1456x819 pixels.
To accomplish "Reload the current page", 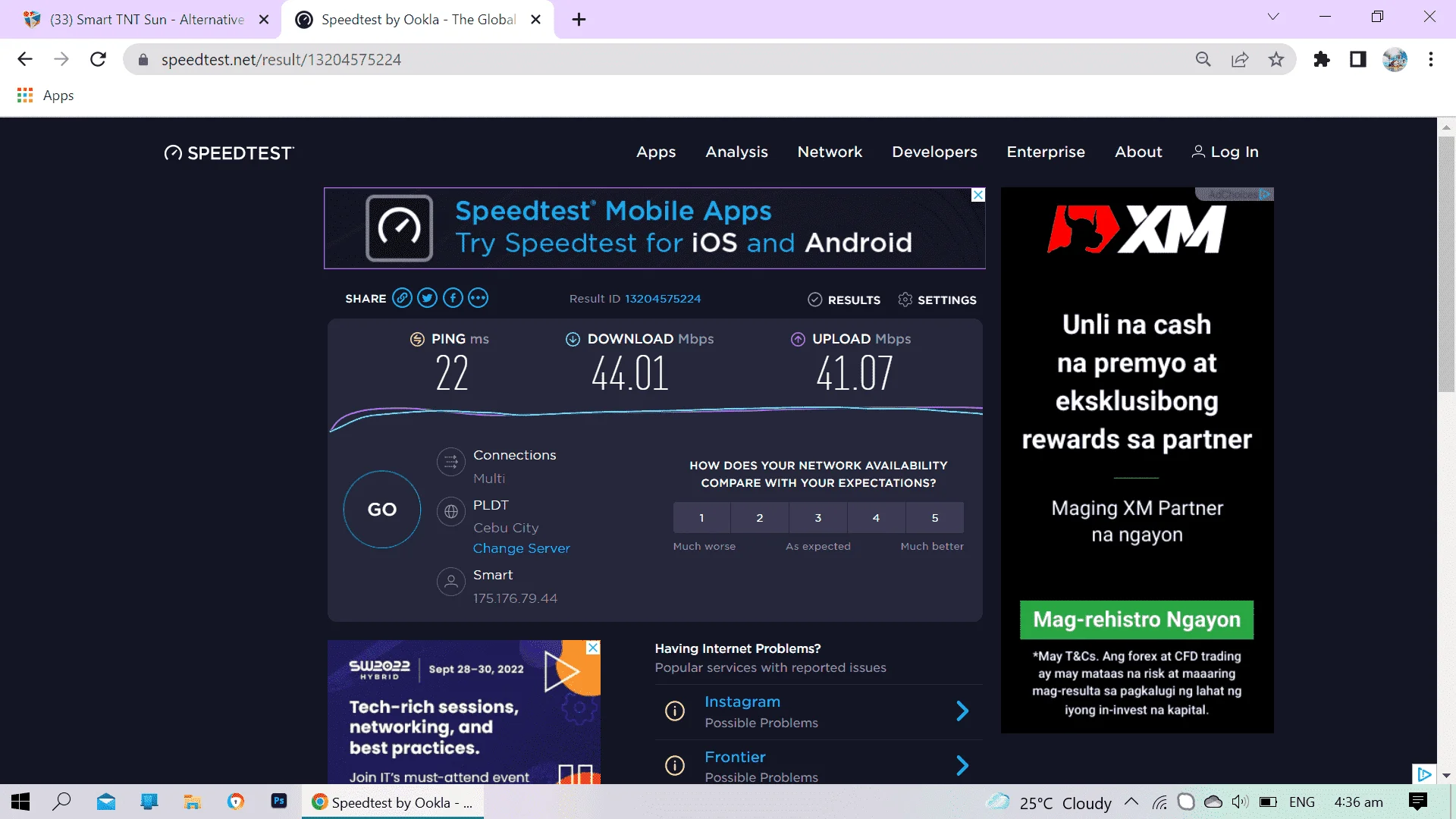I will (x=98, y=59).
